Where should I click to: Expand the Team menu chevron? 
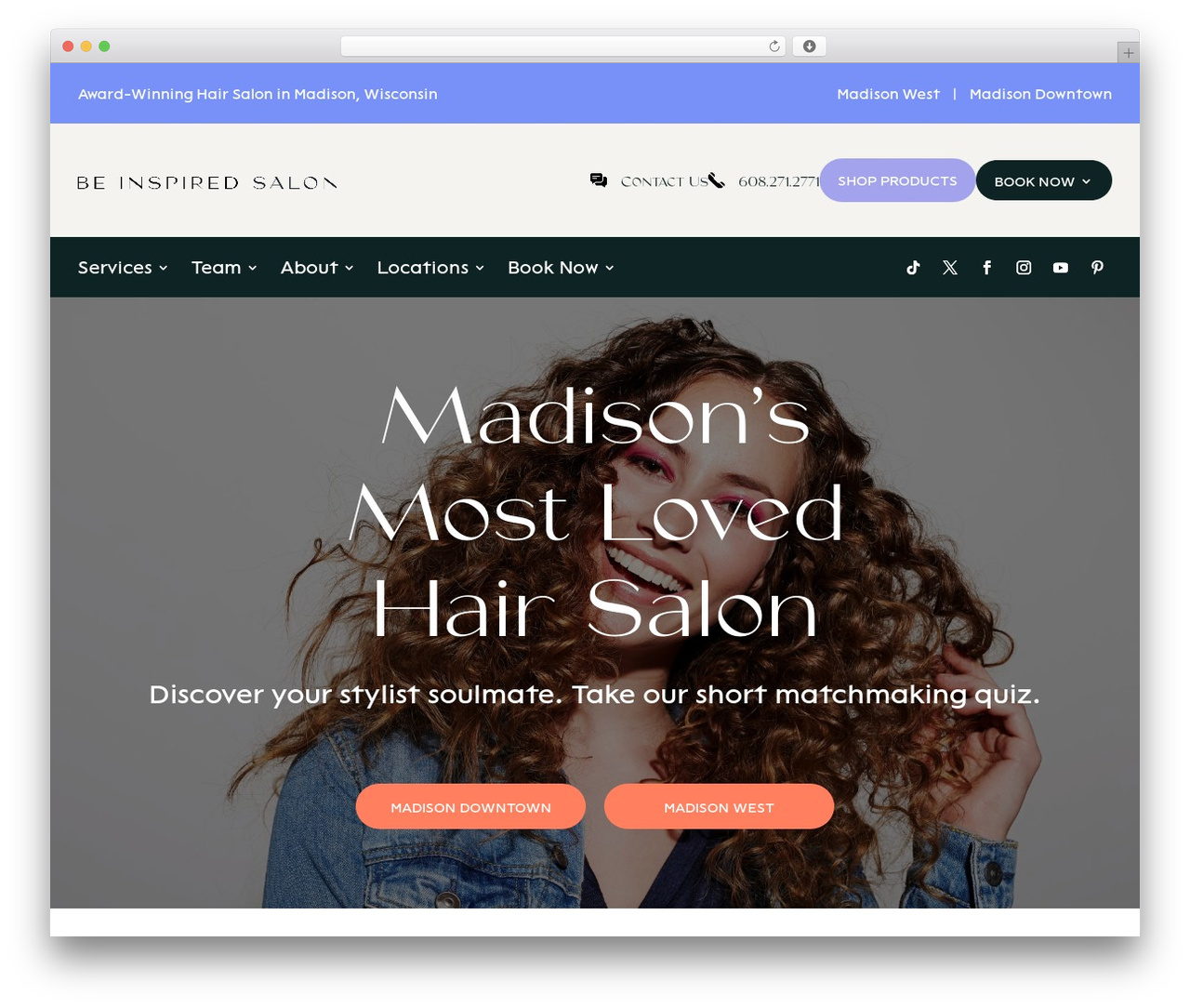tap(253, 268)
